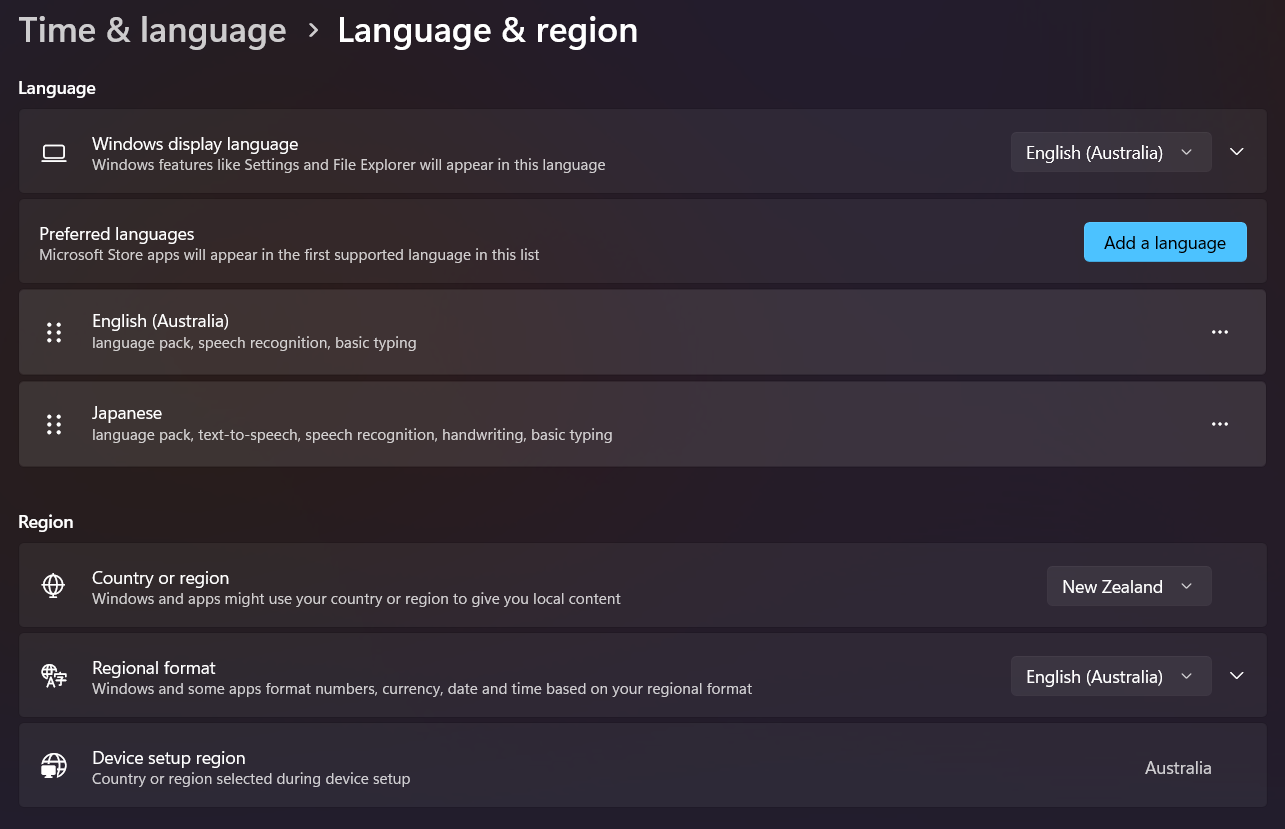Image resolution: width=1285 pixels, height=829 pixels.
Task: Select the Japanese language row
Action: coord(600,424)
